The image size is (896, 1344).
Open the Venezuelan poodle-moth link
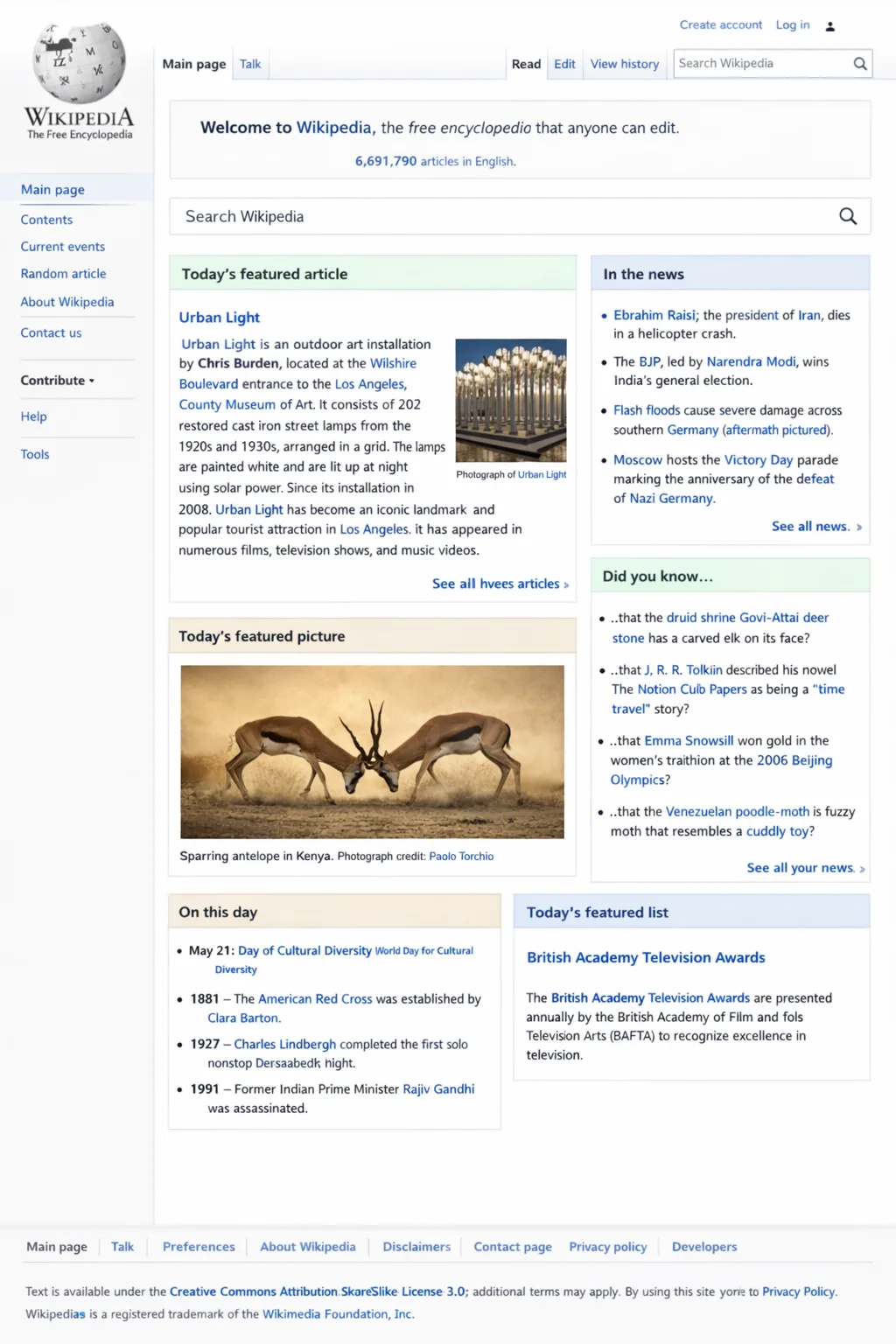(x=738, y=811)
